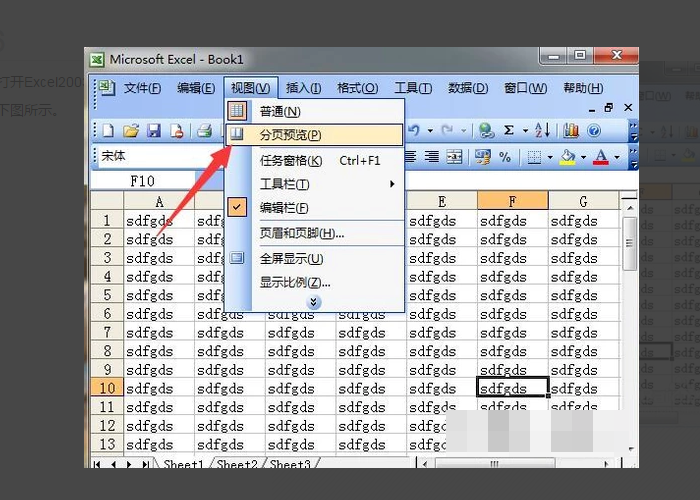The image size is (700, 500).
Task: Click the Sort Ascending A-Z icon
Action: tap(542, 130)
